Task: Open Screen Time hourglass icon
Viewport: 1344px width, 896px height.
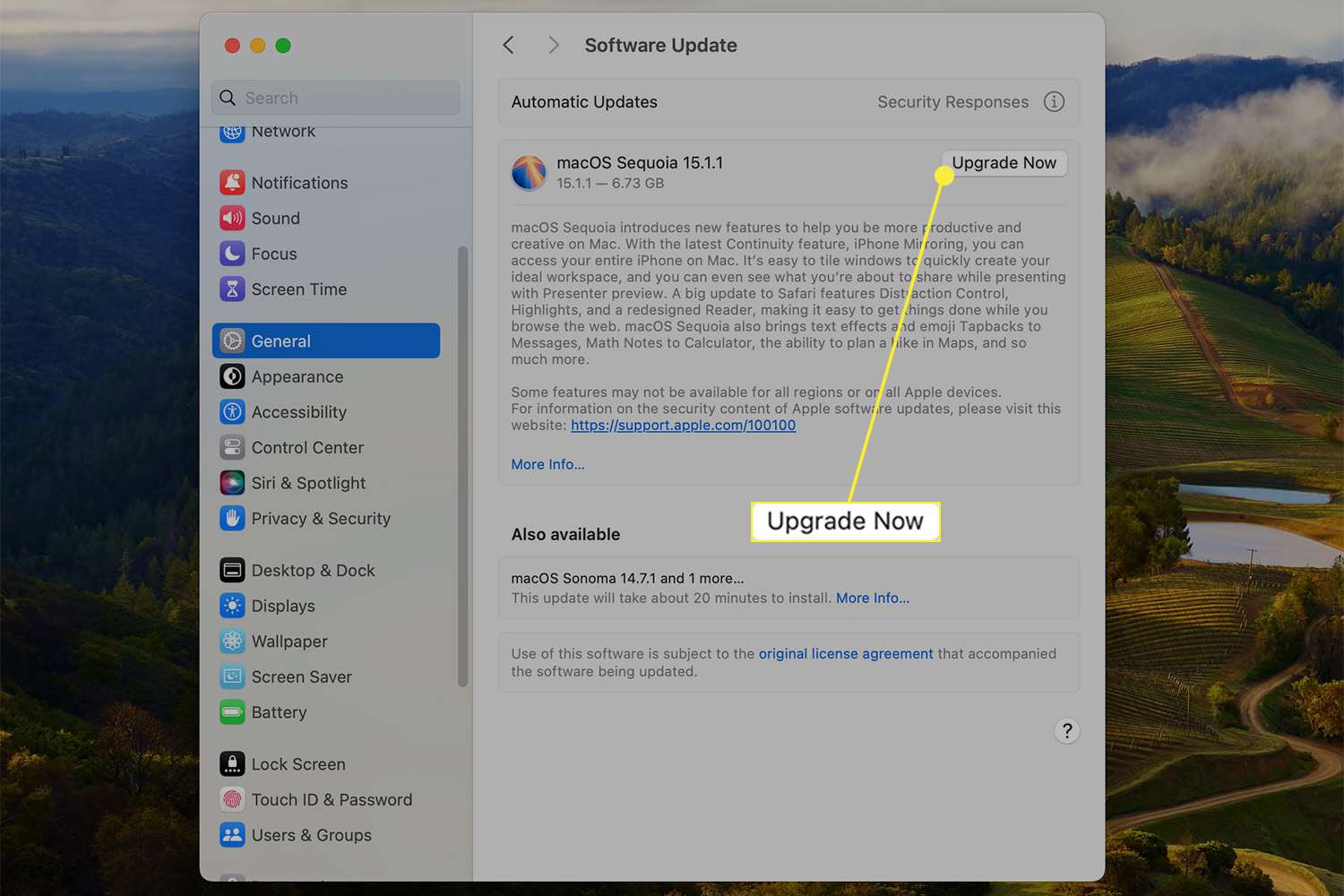Action: point(232,289)
